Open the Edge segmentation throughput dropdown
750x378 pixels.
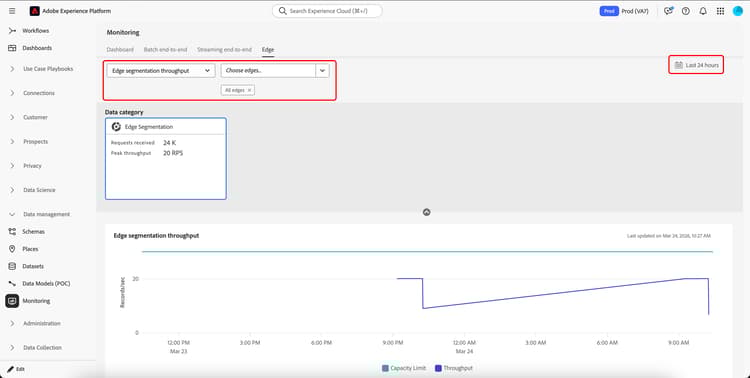(161, 70)
